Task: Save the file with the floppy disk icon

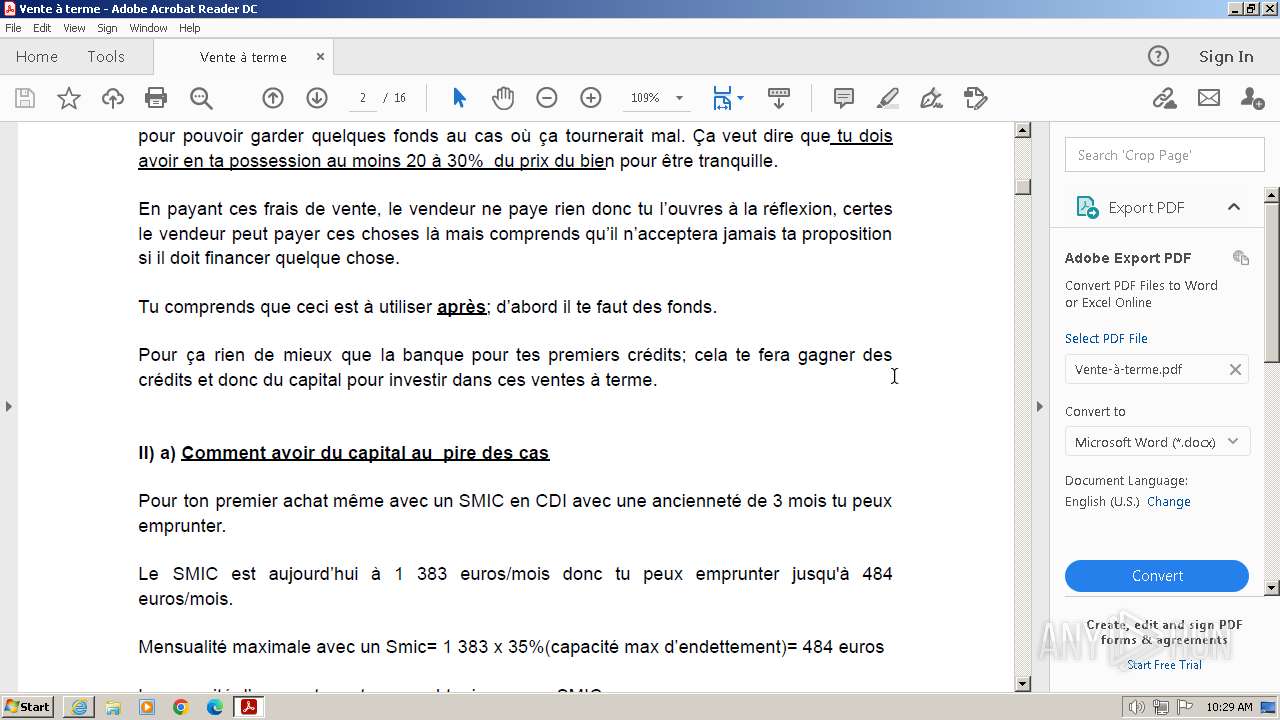Action: pyautogui.click(x=25, y=98)
